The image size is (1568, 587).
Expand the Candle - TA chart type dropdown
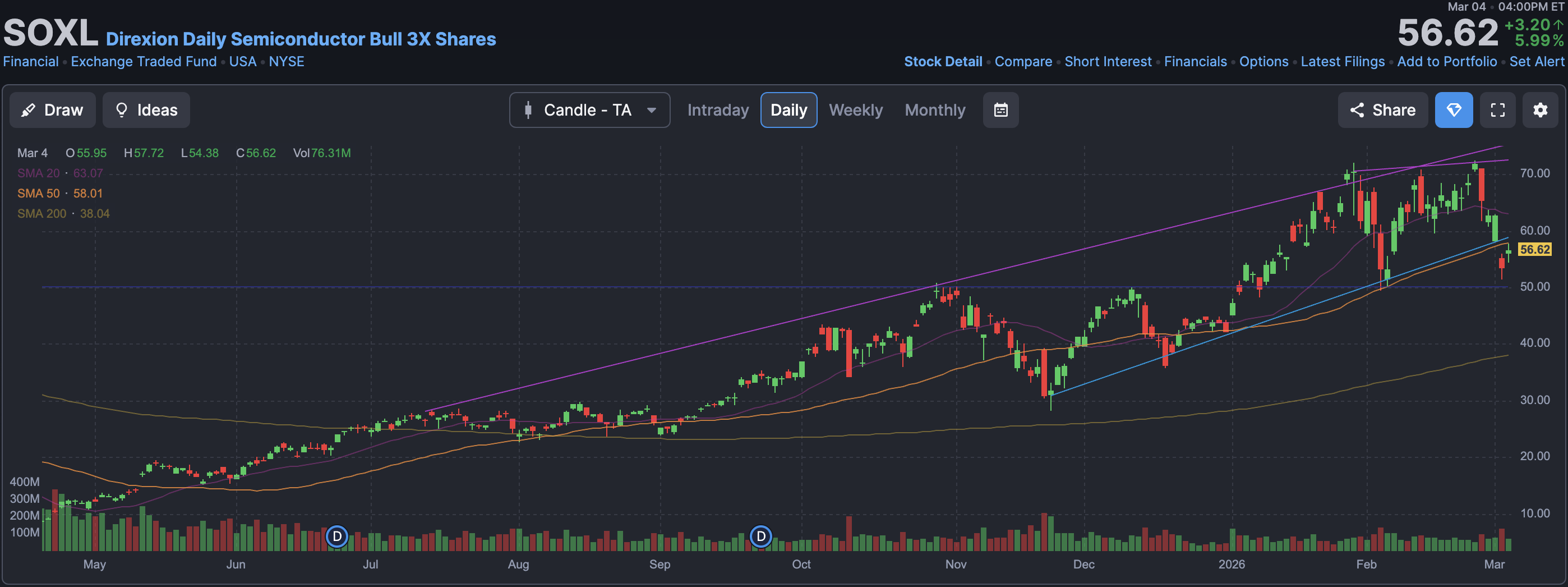pos(589,110)
